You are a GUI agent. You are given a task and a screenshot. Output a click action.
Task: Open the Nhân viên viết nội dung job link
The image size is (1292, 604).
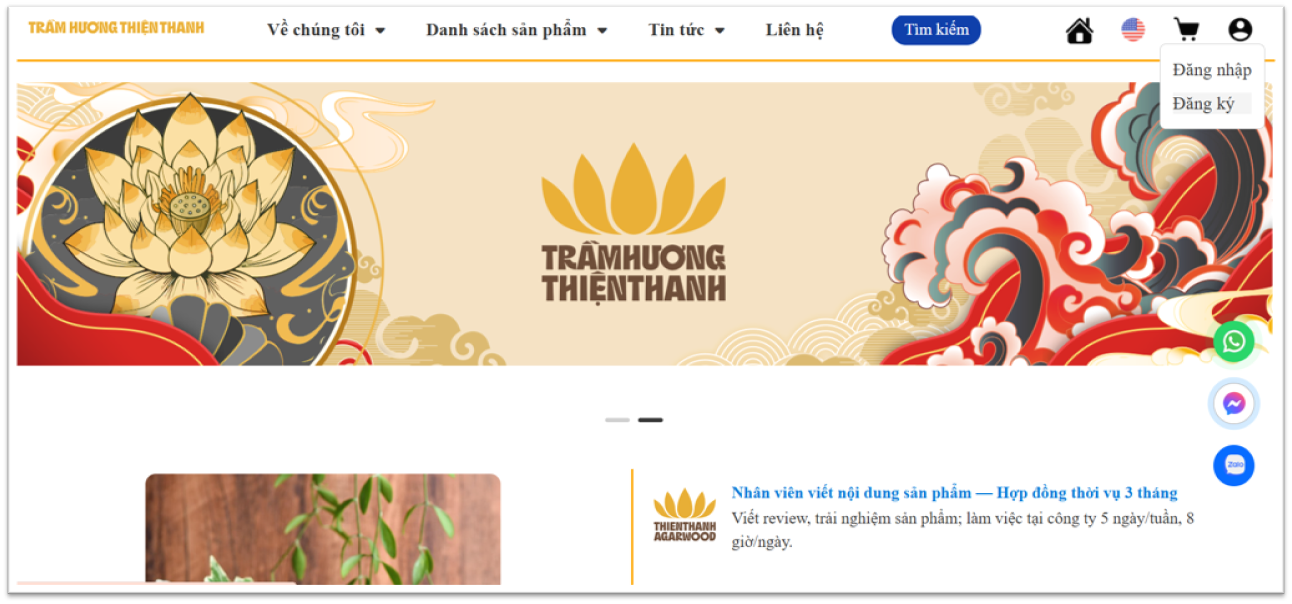(x=954, y=493)
